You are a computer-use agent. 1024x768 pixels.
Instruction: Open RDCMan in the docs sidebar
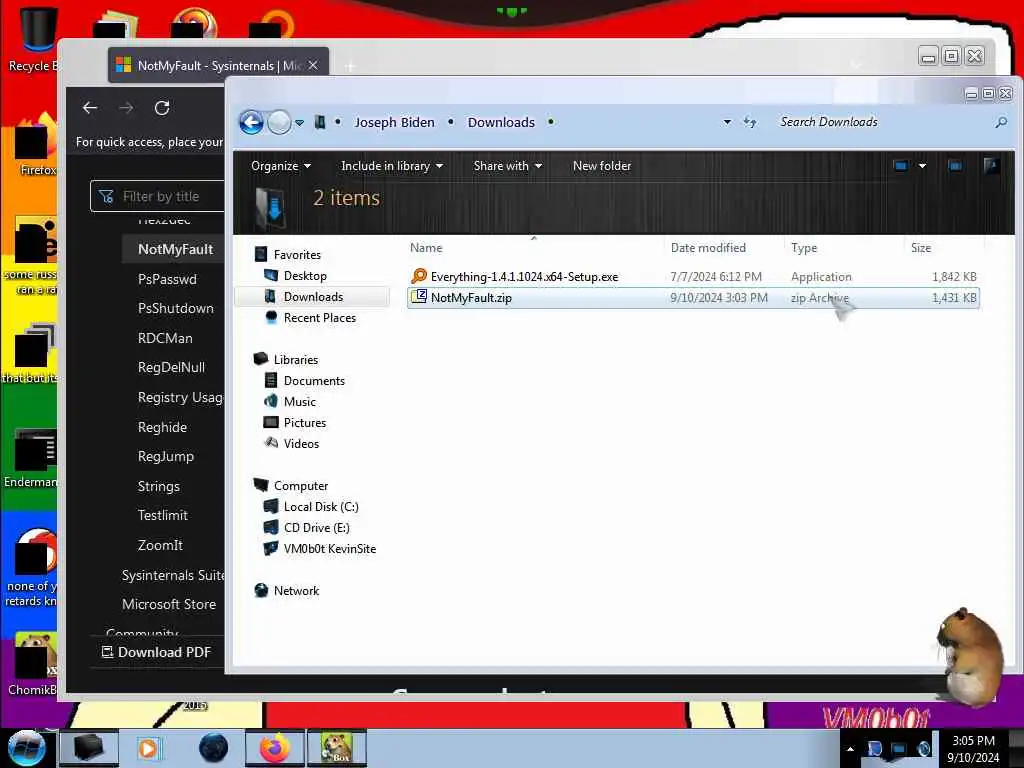point(165,338)
